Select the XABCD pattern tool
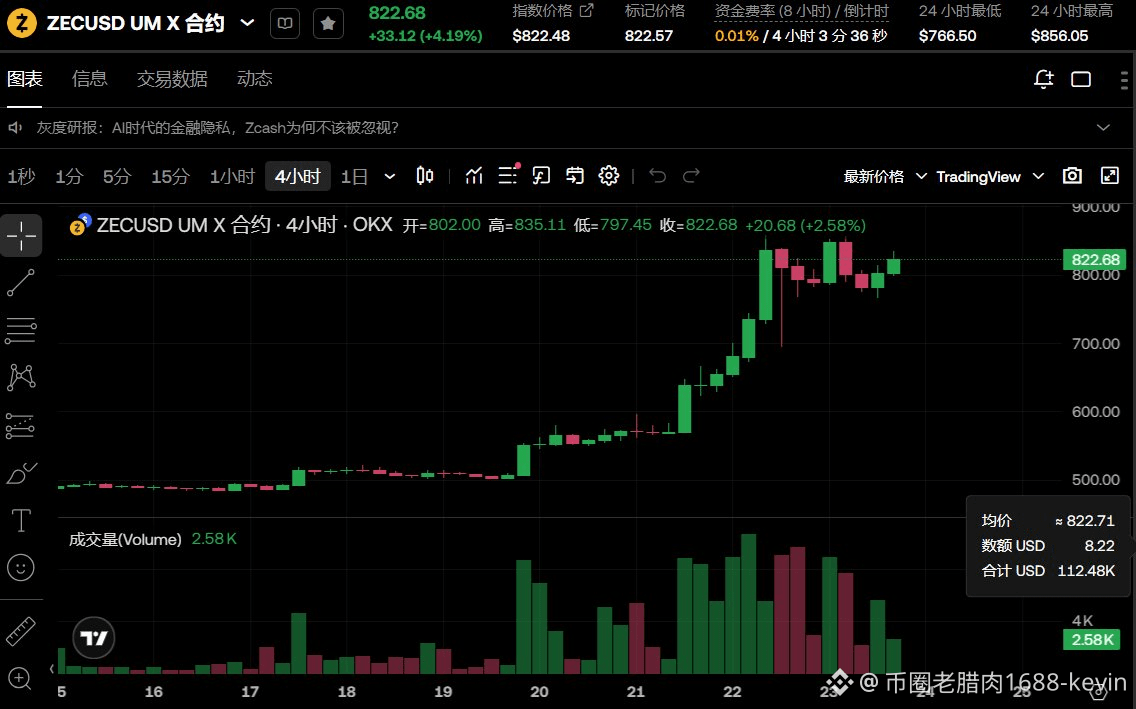1136x709 pixels. click(21, 377)
